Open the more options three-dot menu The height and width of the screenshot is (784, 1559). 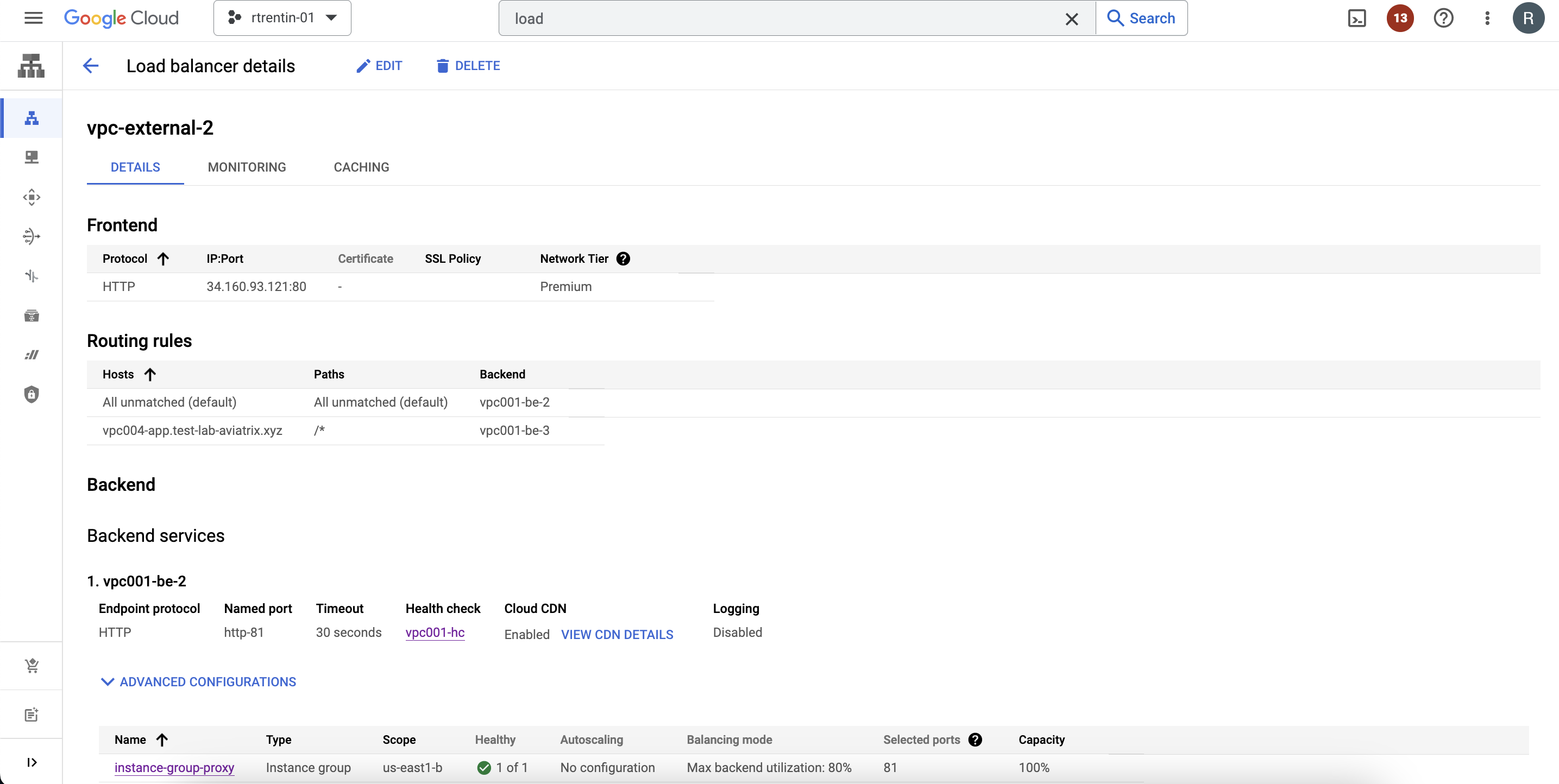click(x=1488, y=18)
